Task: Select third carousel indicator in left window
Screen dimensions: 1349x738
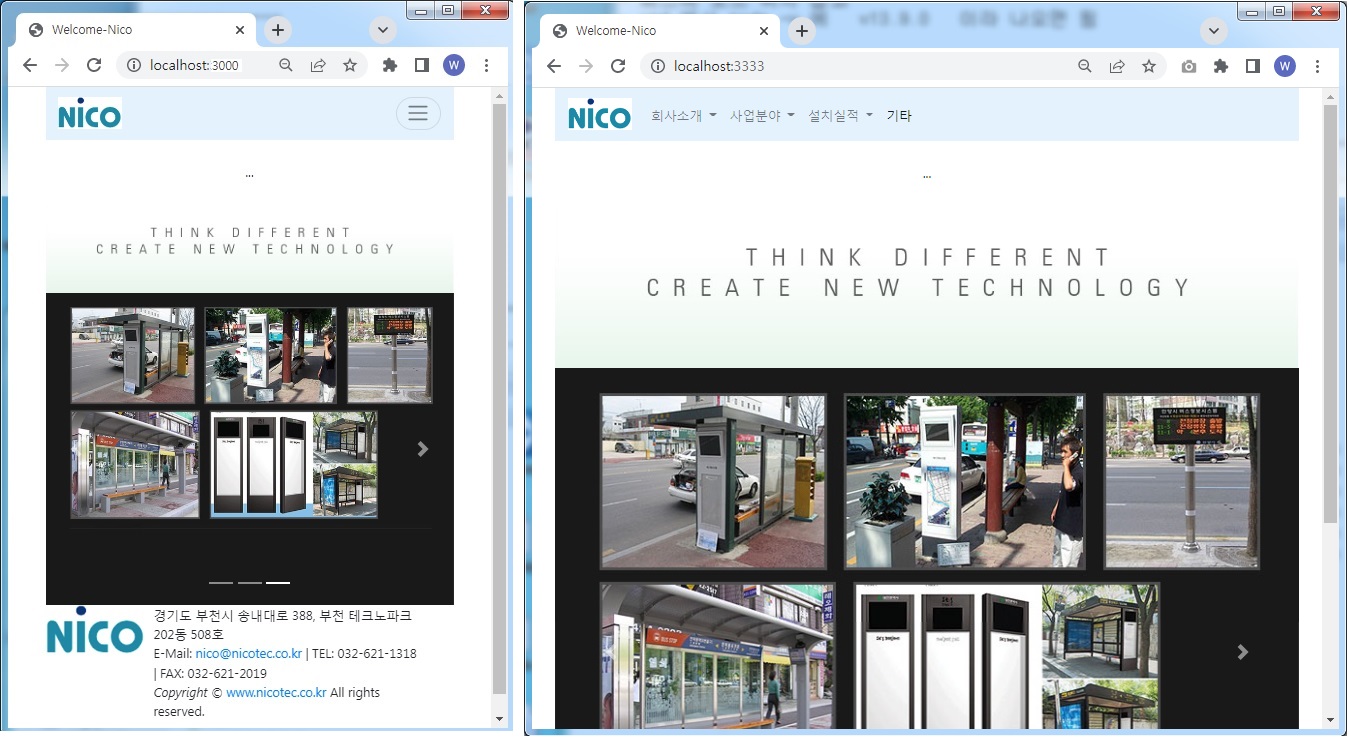Action: click(x=278, y=582)
